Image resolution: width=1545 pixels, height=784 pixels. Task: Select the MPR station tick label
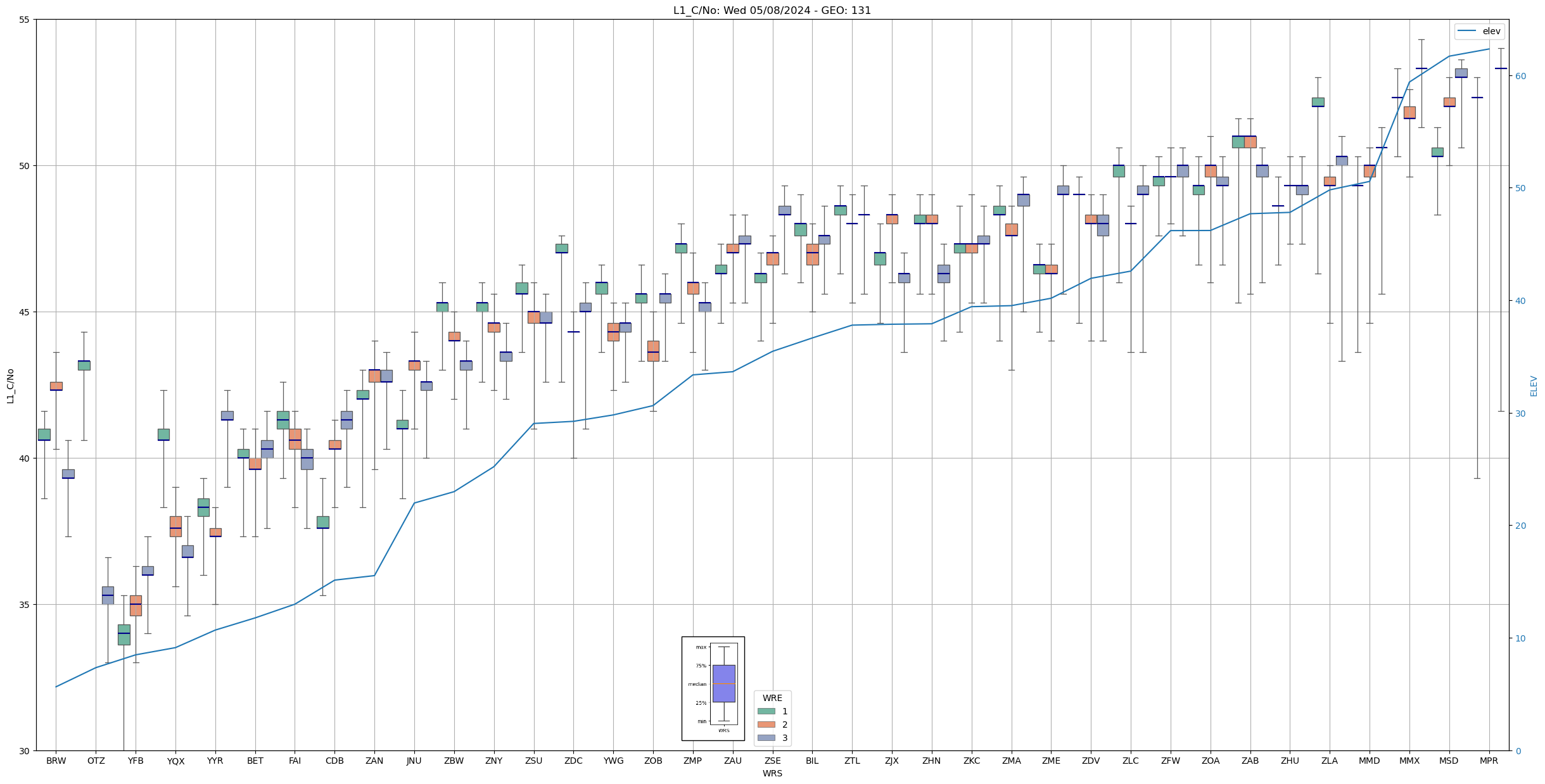click(1489, 761)
